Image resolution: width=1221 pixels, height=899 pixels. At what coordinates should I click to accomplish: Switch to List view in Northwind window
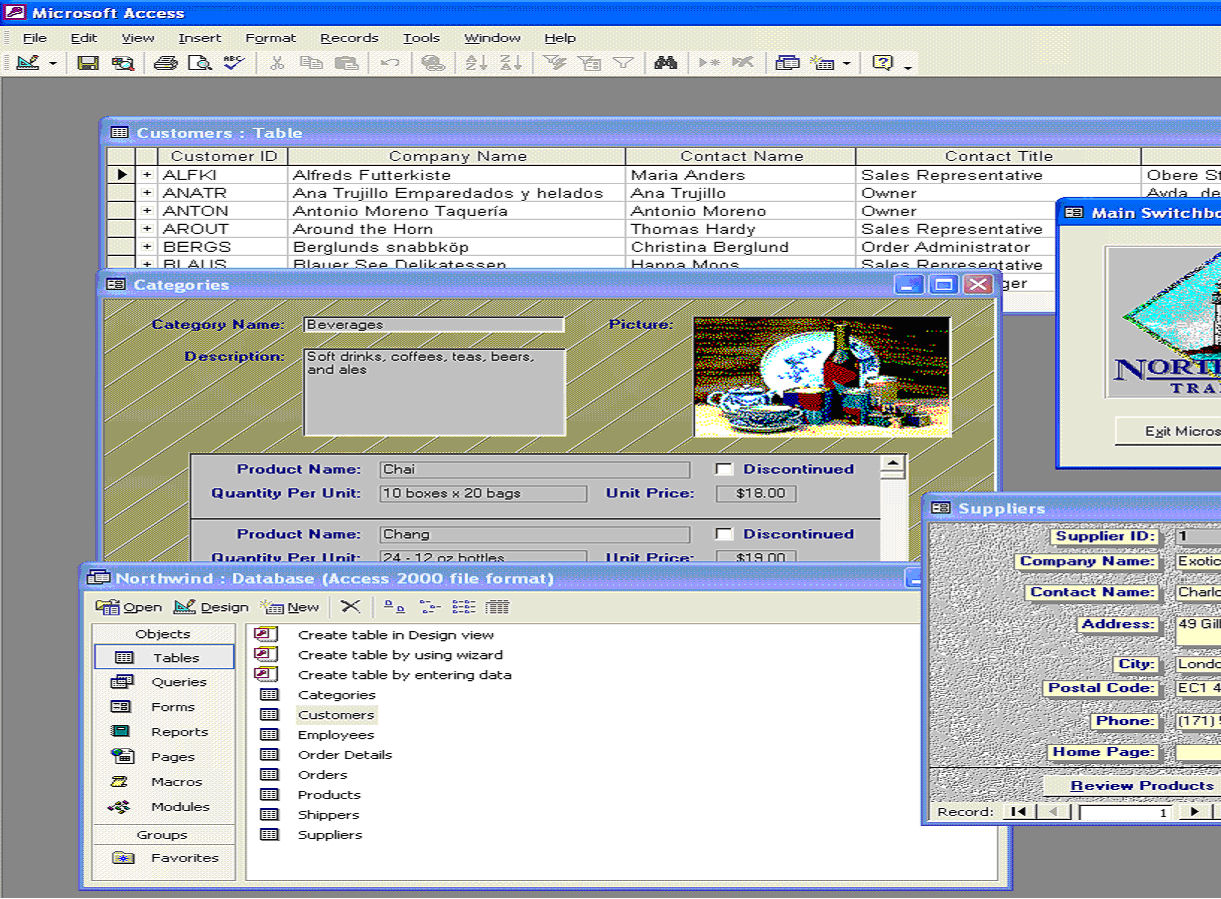(x=463, y=606)
